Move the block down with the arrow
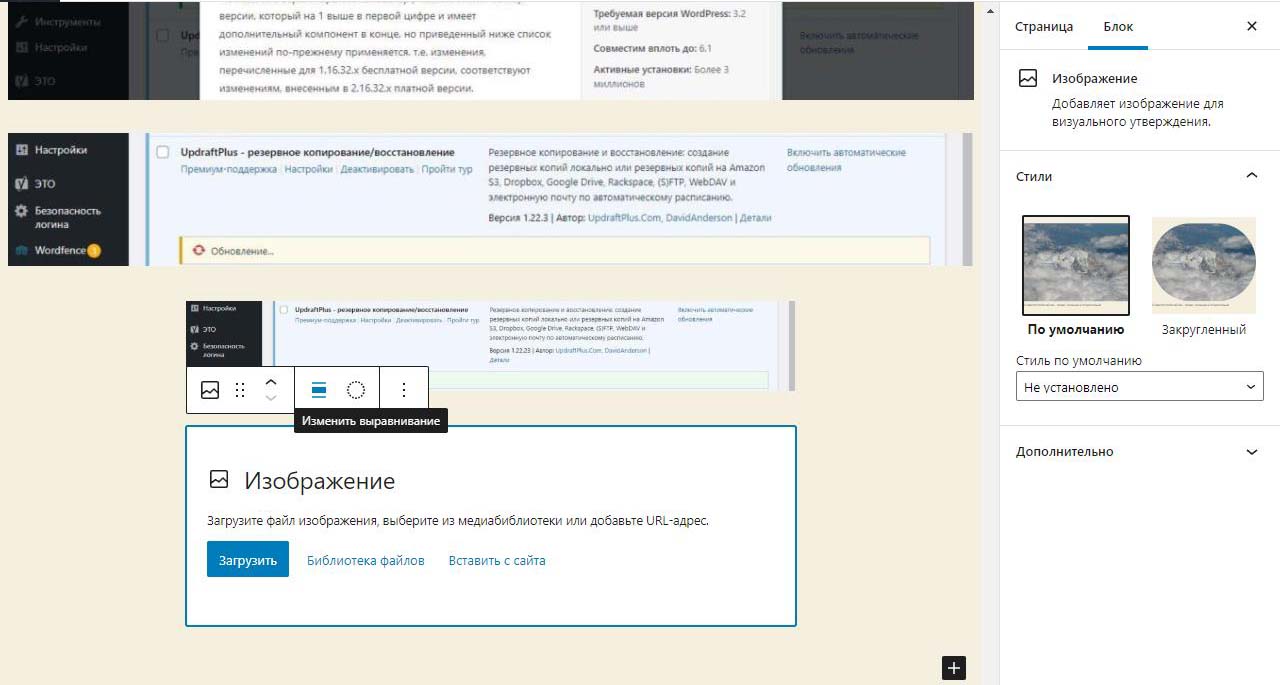This screenshot has height=685, width=1280. (271, 399)
